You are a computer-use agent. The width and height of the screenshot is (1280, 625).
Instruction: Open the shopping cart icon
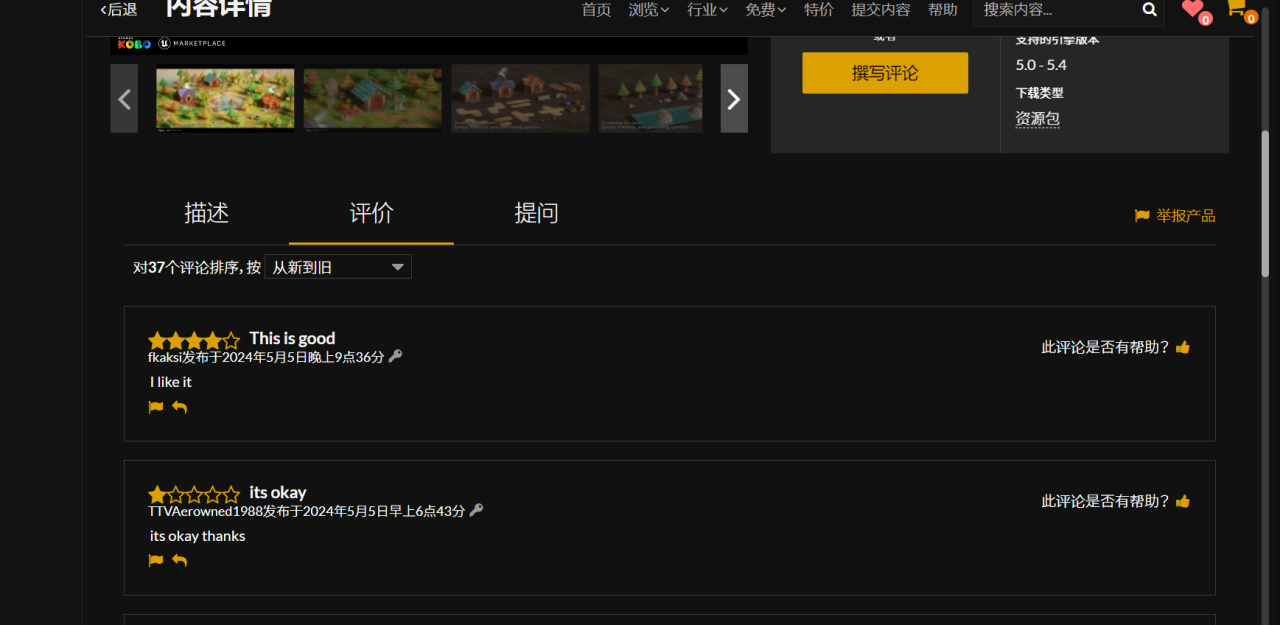click(1236, 8)
